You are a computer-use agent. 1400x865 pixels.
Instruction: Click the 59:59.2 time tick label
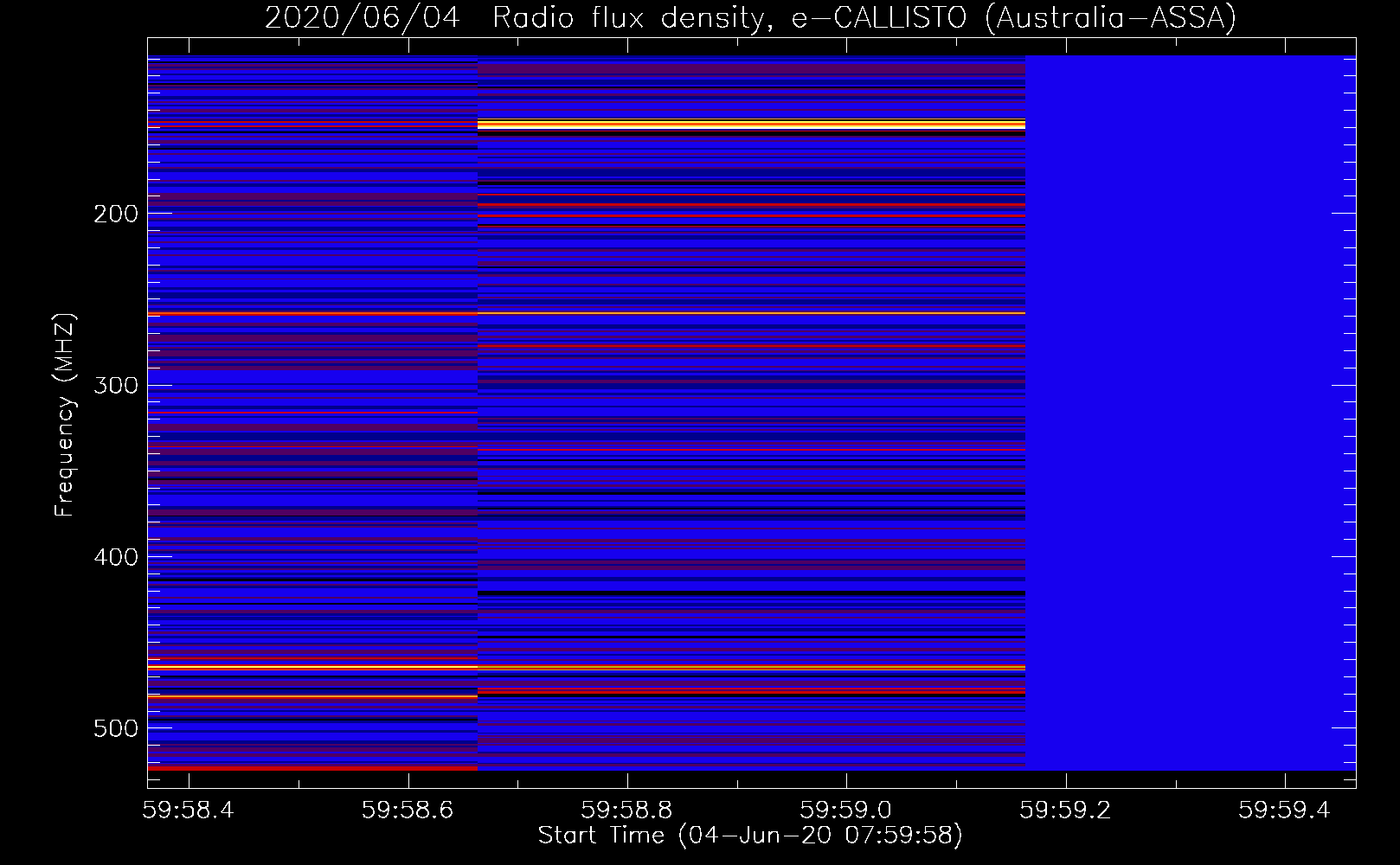point(1066,810)
